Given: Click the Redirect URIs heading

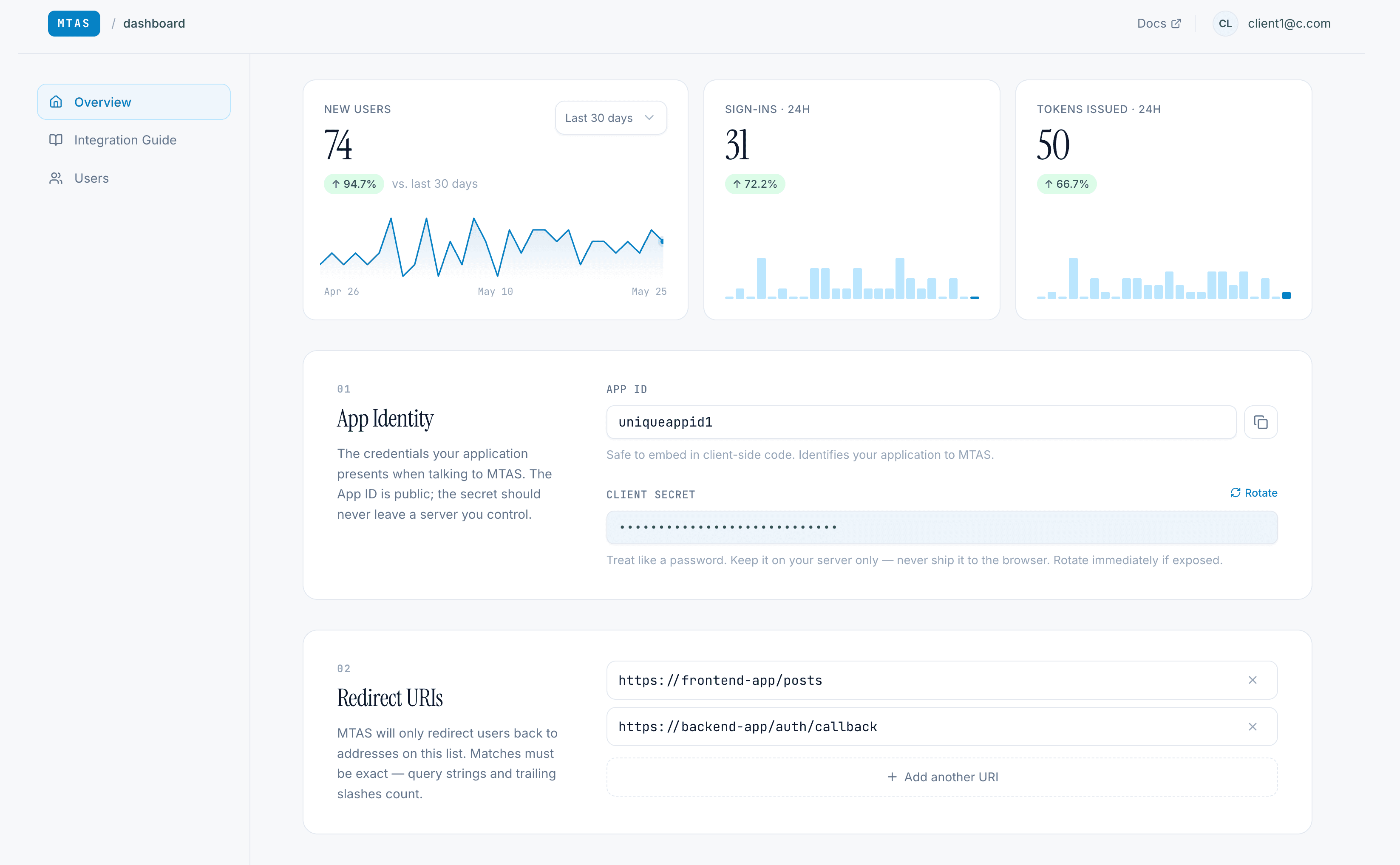Looking at the screenshot, I should click(x=390, y=698).
